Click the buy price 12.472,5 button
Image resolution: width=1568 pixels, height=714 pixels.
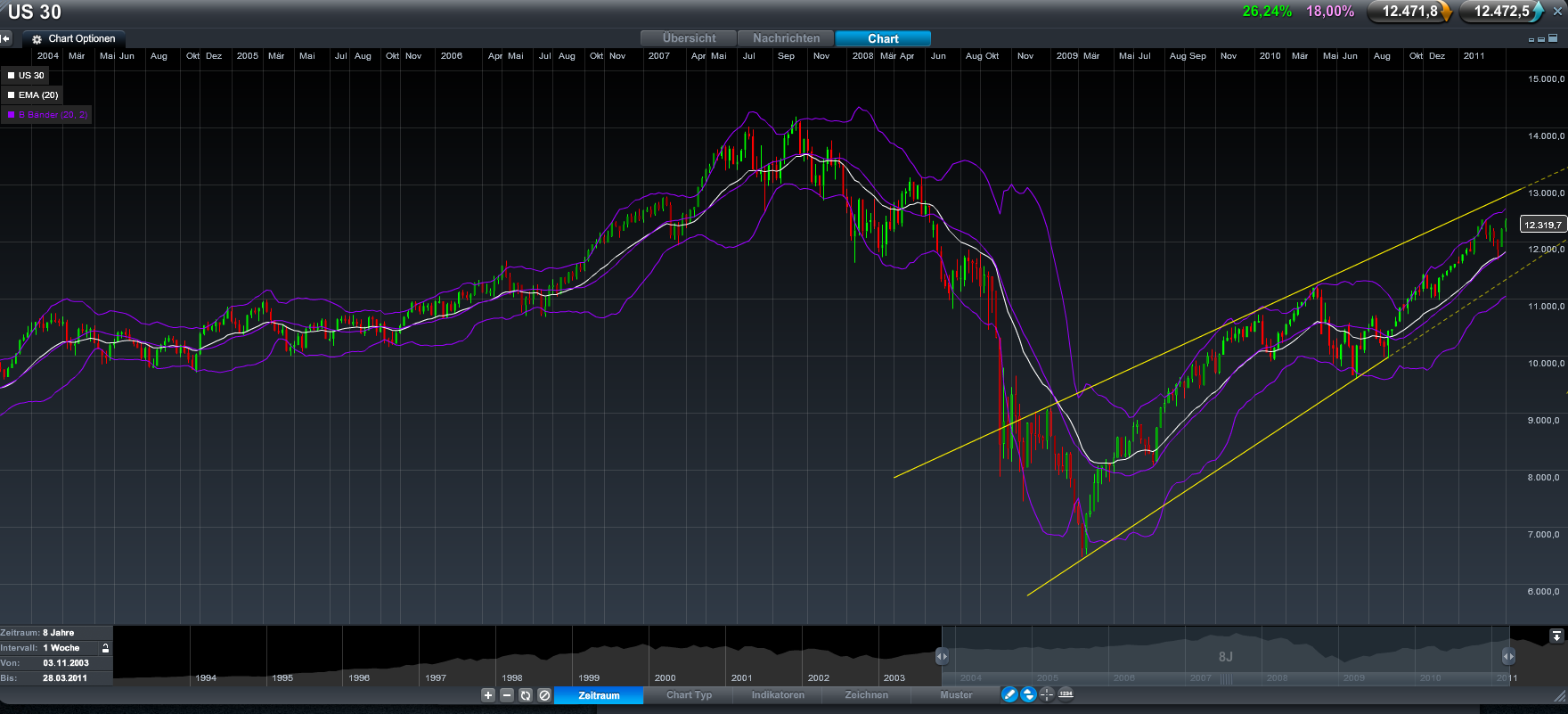tap(1501, 12)
